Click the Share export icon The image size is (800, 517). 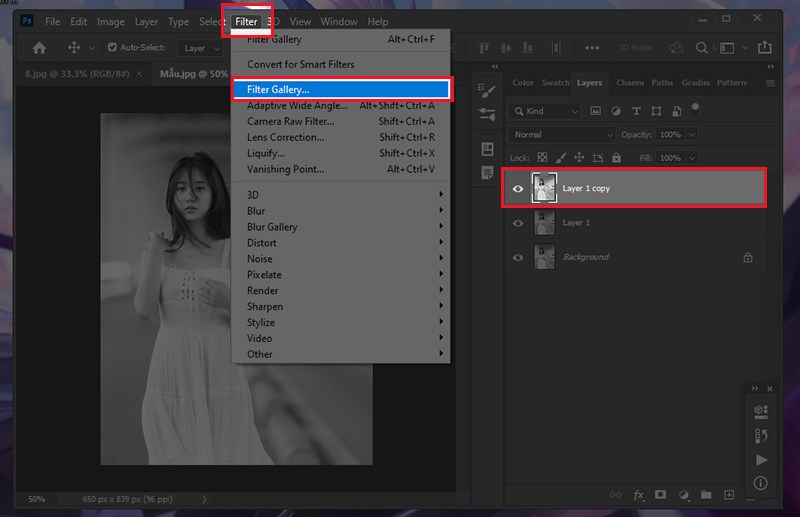coord(764,47)
